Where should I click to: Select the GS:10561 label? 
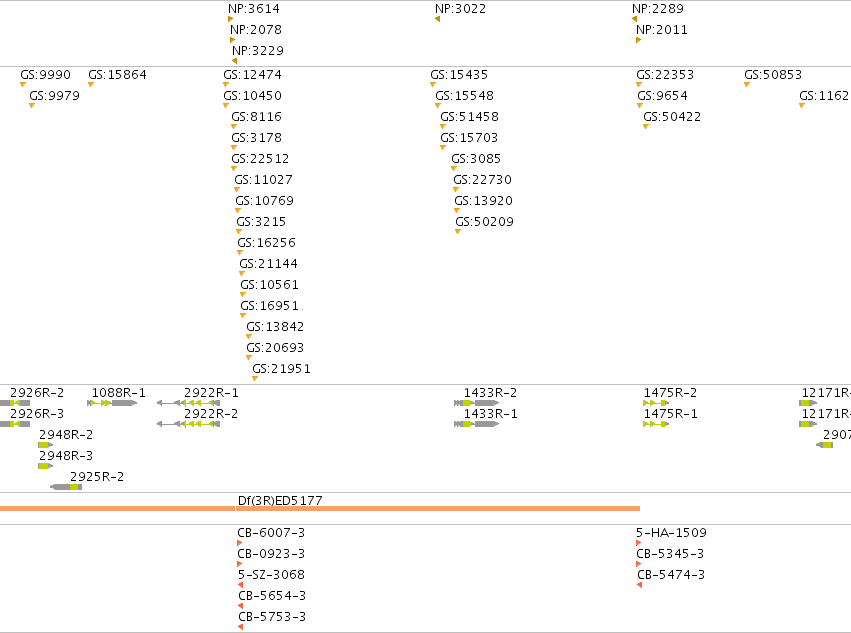click(270, 285)
